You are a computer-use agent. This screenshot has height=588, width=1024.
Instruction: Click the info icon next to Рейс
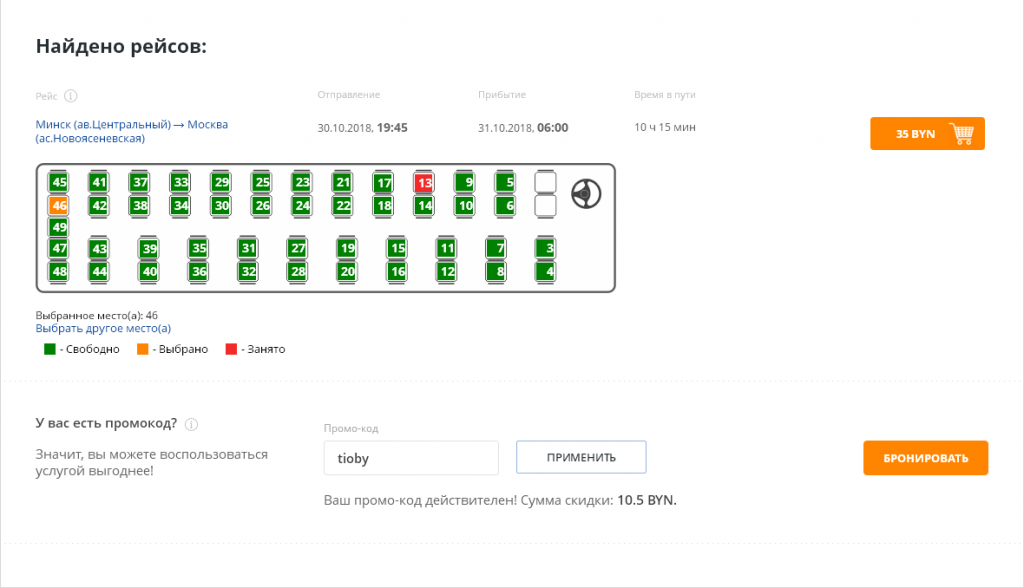[x=71, y=96]
